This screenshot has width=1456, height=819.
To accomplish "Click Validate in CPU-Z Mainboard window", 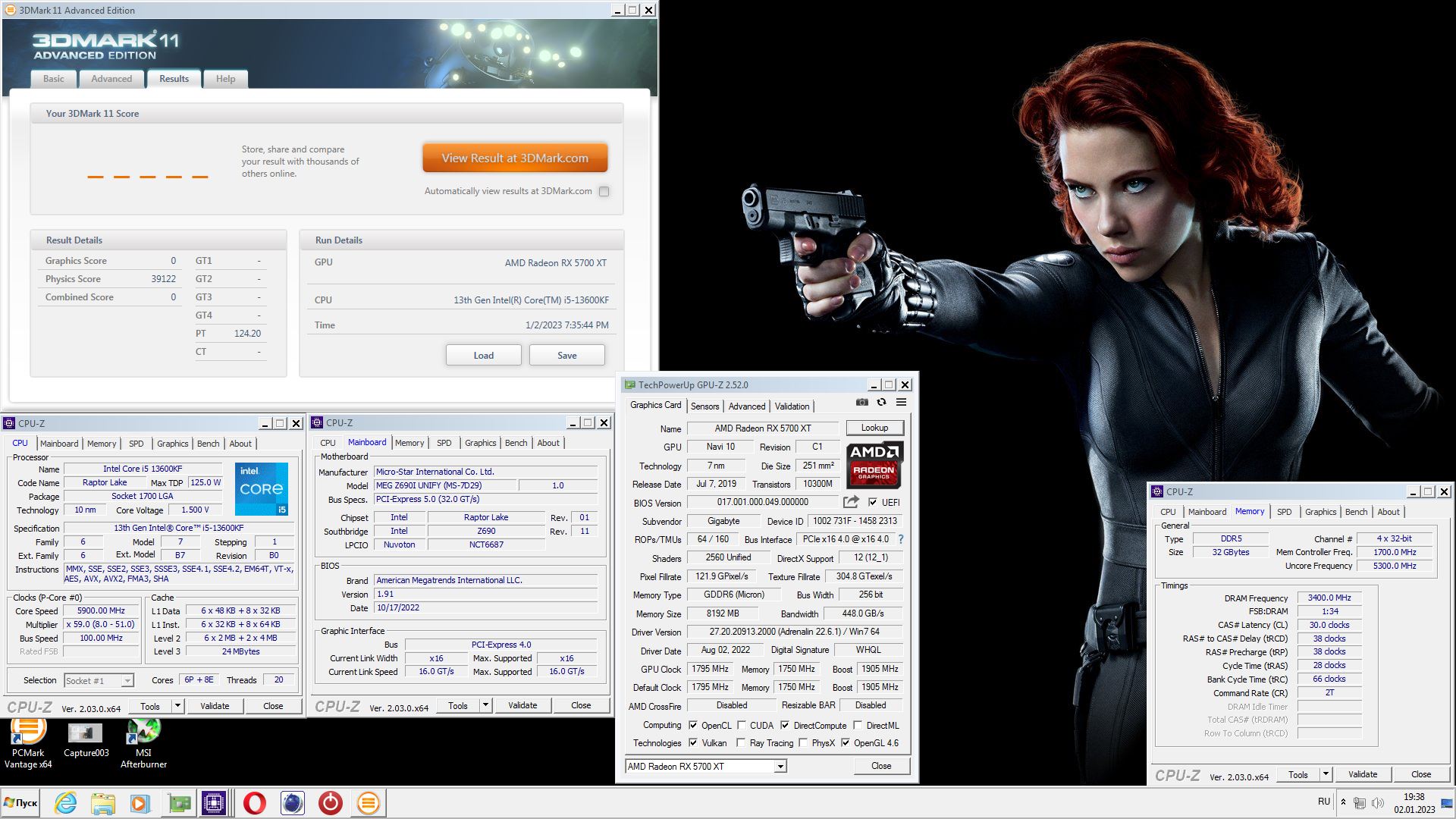I will pos(522,705).
